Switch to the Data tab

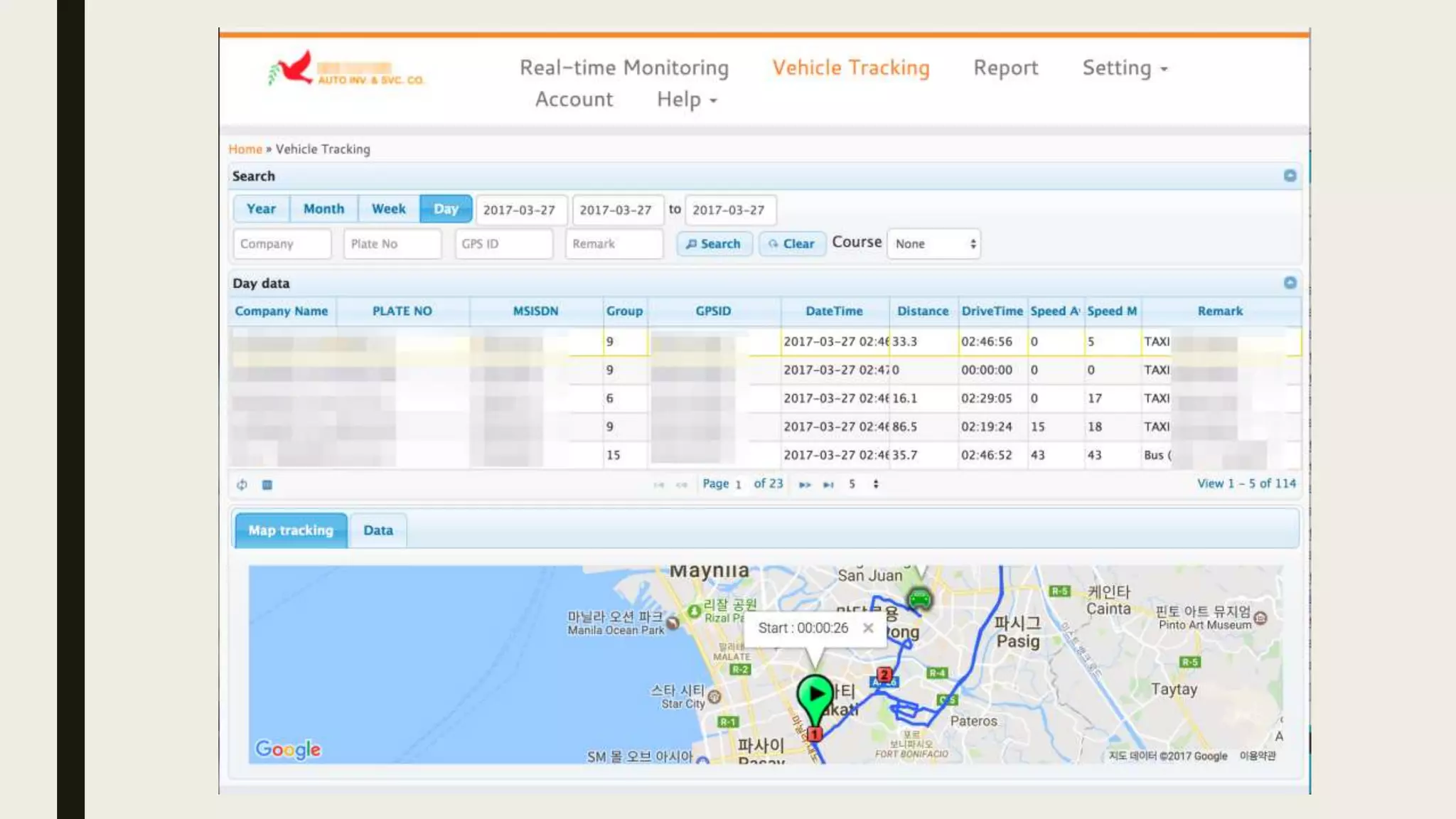click(378, 530)
